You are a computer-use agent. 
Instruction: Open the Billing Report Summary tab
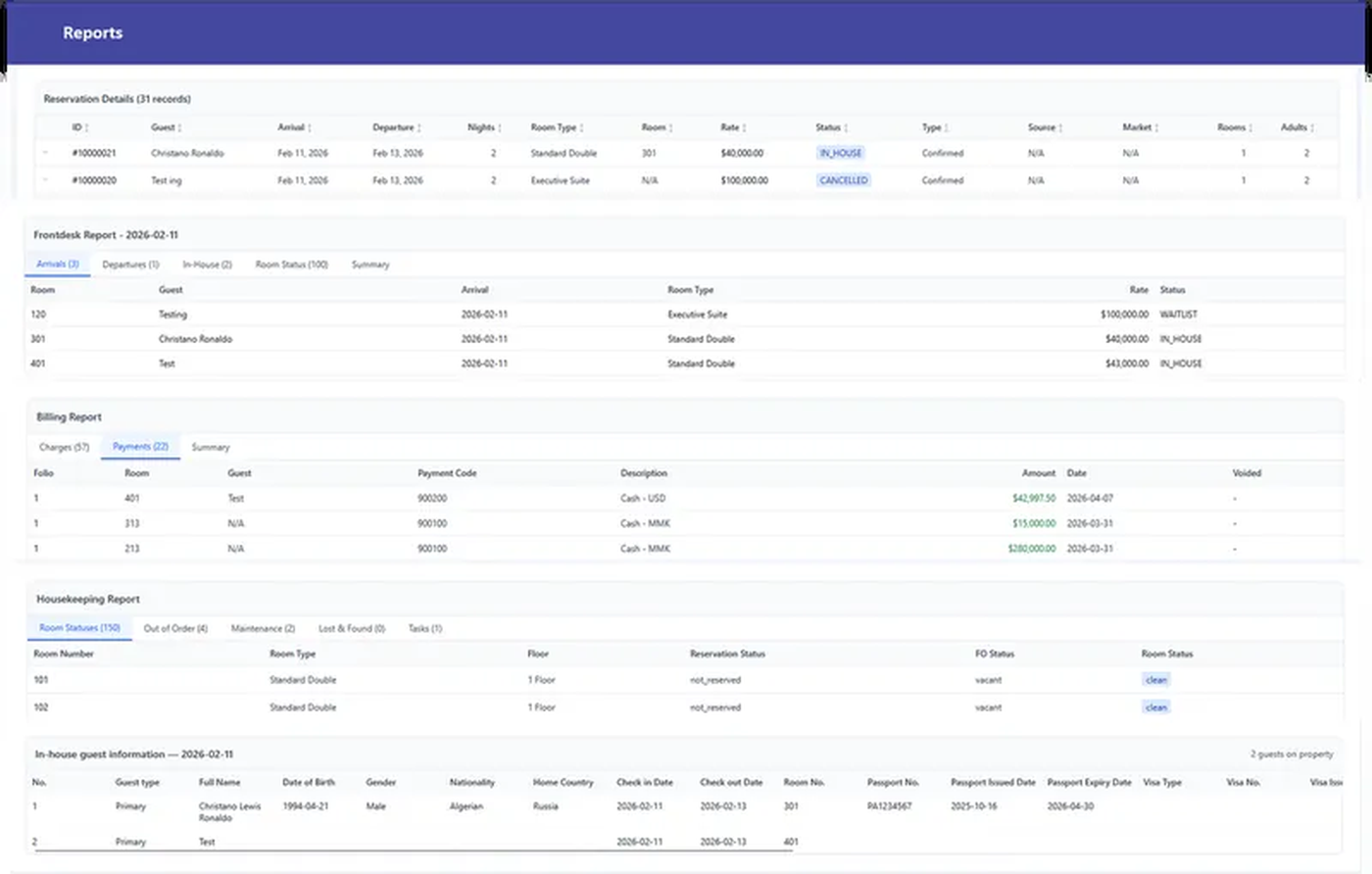coord(211,447)
